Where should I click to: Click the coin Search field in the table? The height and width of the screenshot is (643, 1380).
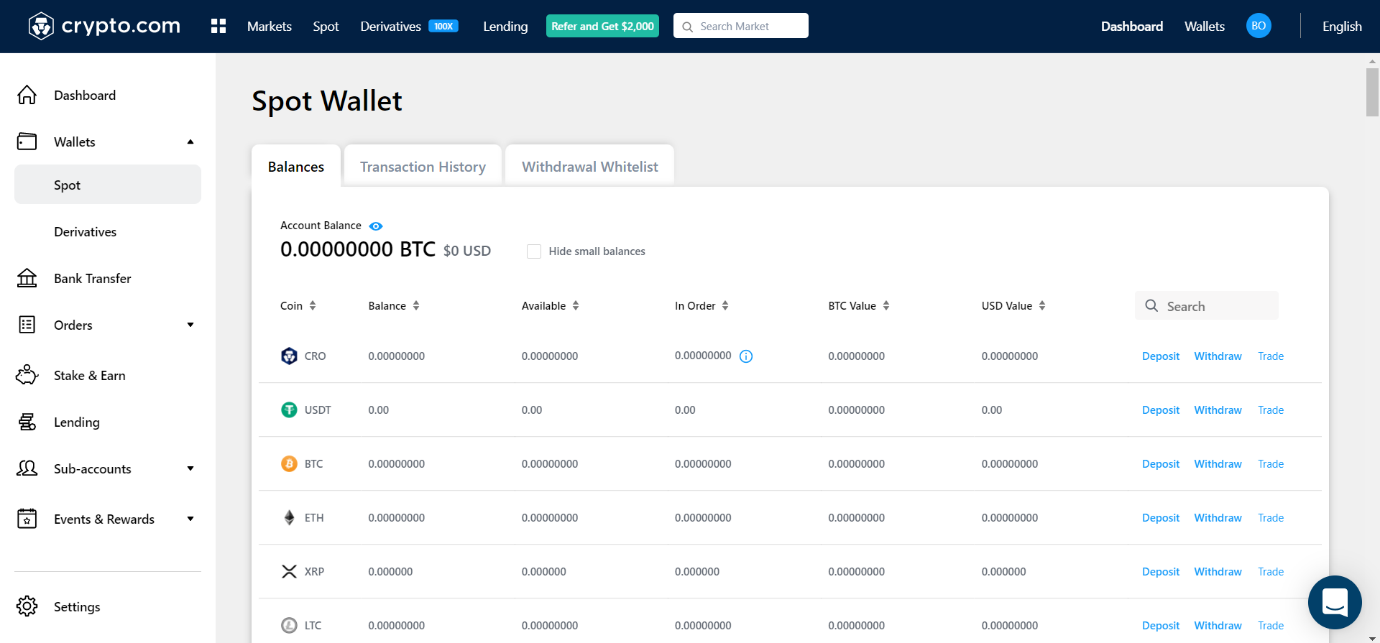[1206, 306]
